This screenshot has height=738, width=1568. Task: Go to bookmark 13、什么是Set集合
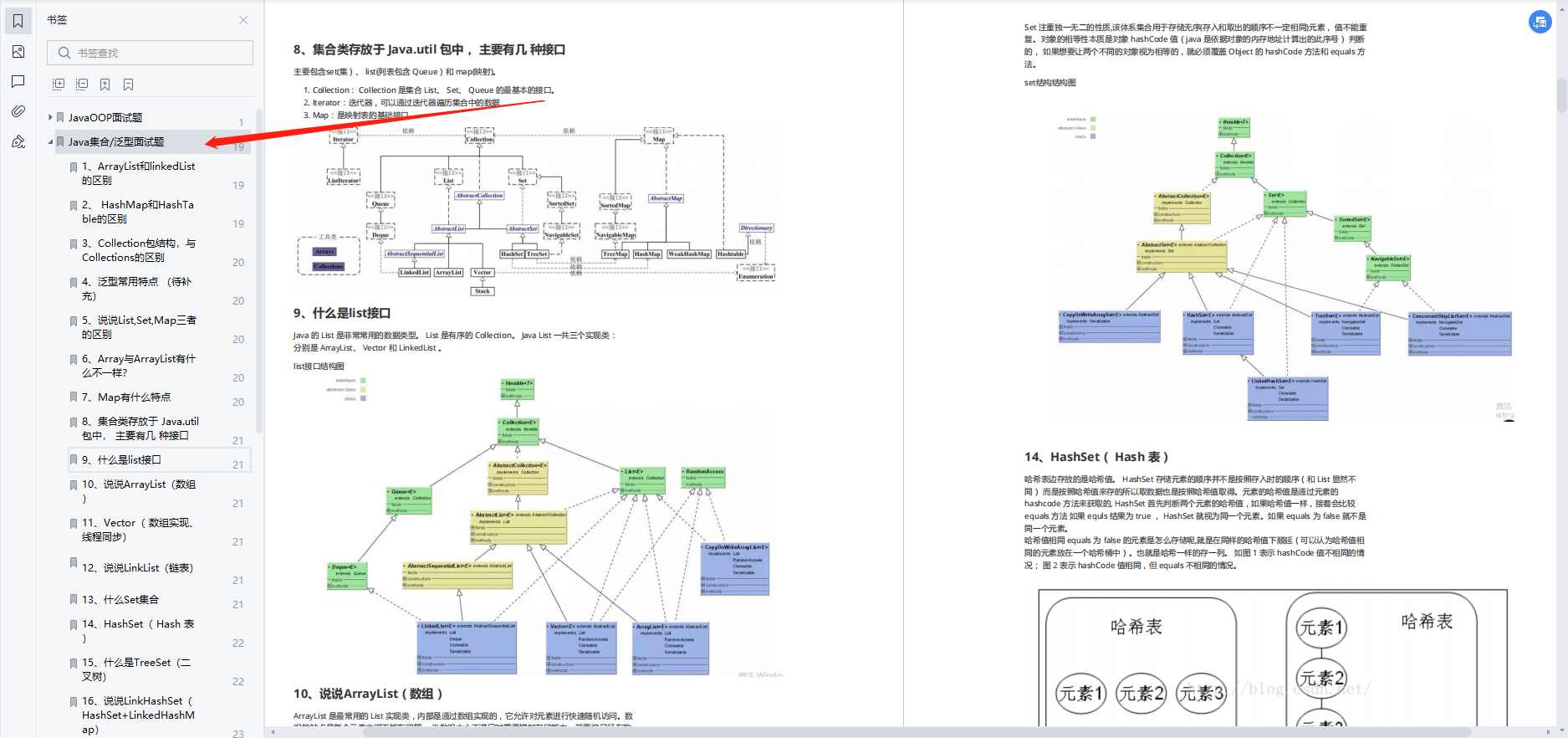pos(120,600)
